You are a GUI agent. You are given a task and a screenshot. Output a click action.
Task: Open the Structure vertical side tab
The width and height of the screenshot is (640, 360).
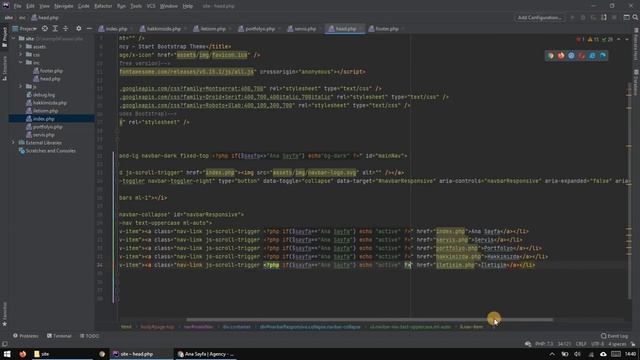pos(4,68)
